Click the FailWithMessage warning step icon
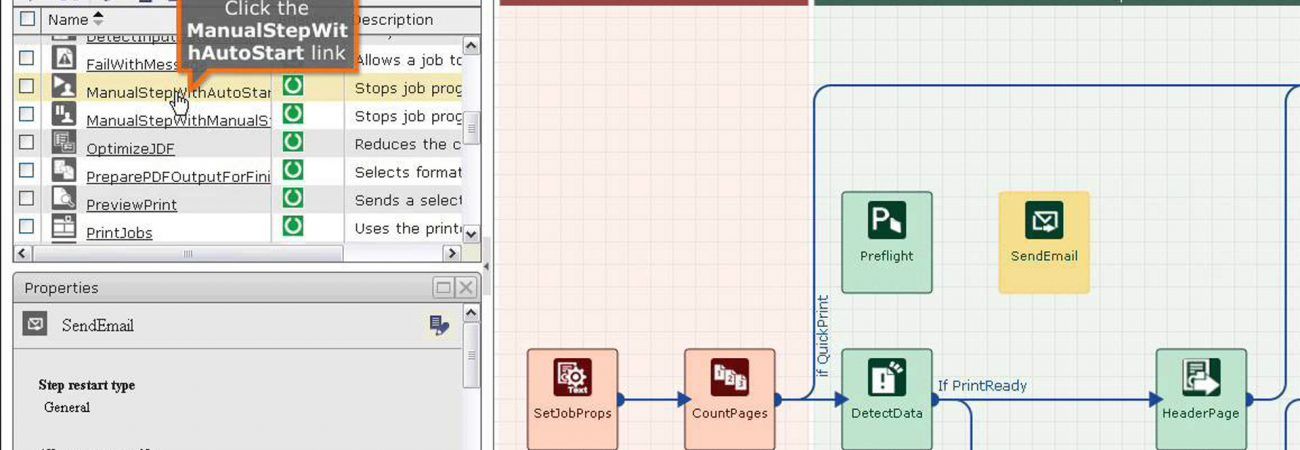The height and width of the screenshot is (450, 1300). pos(64,58)
